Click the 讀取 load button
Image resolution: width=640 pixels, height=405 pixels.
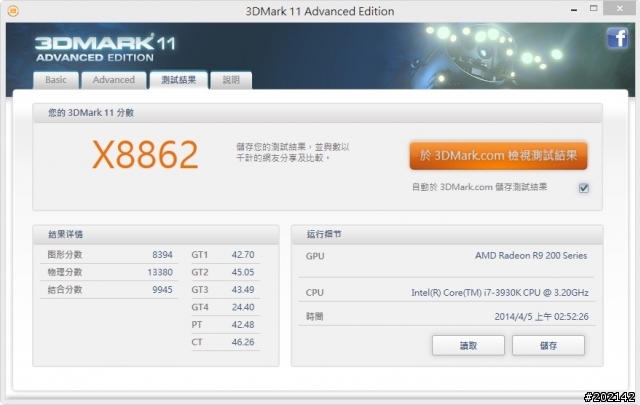[x=468, y=346]
